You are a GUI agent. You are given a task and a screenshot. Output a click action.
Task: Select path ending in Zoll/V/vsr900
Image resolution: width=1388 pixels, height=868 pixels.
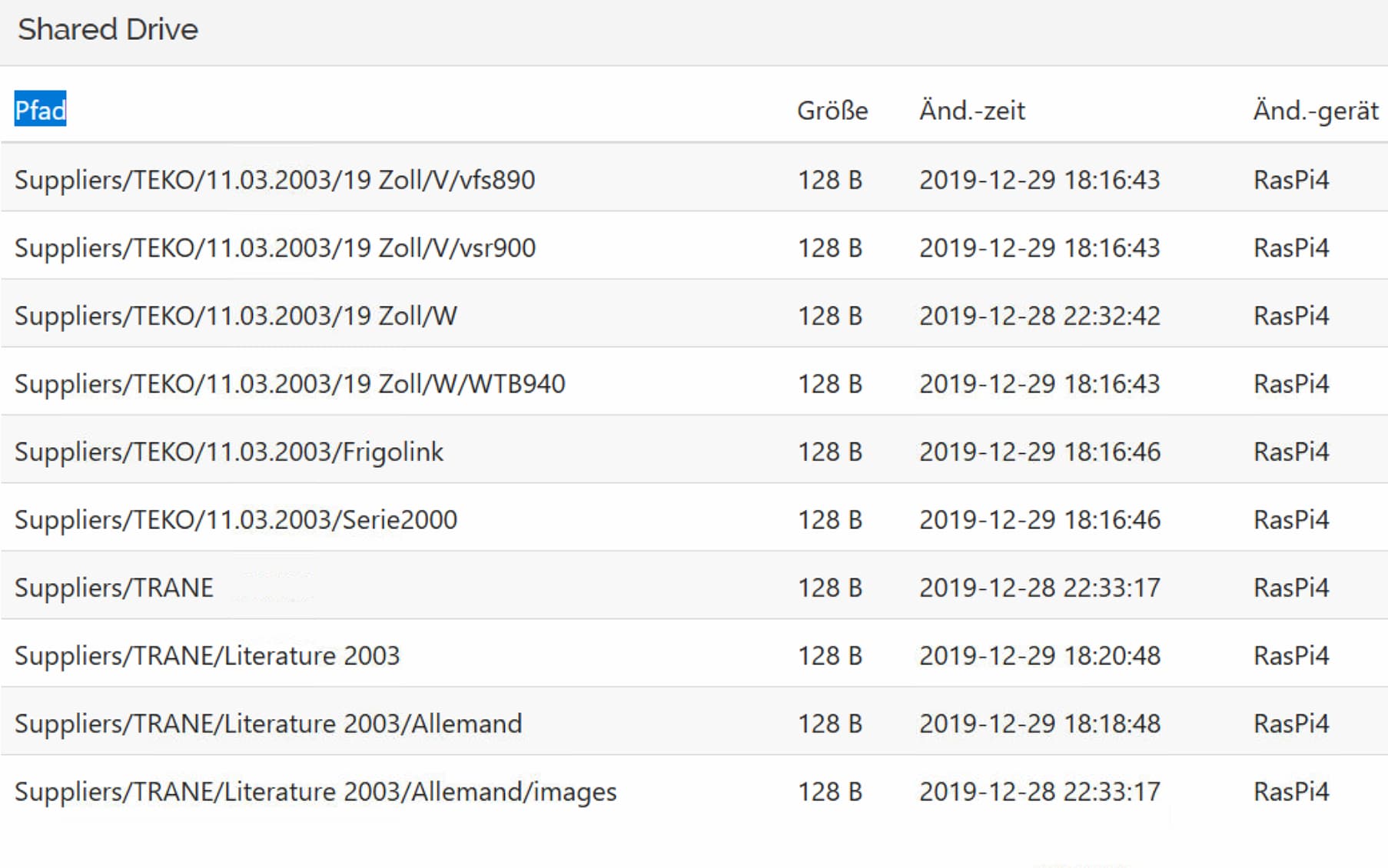point(275,248)
